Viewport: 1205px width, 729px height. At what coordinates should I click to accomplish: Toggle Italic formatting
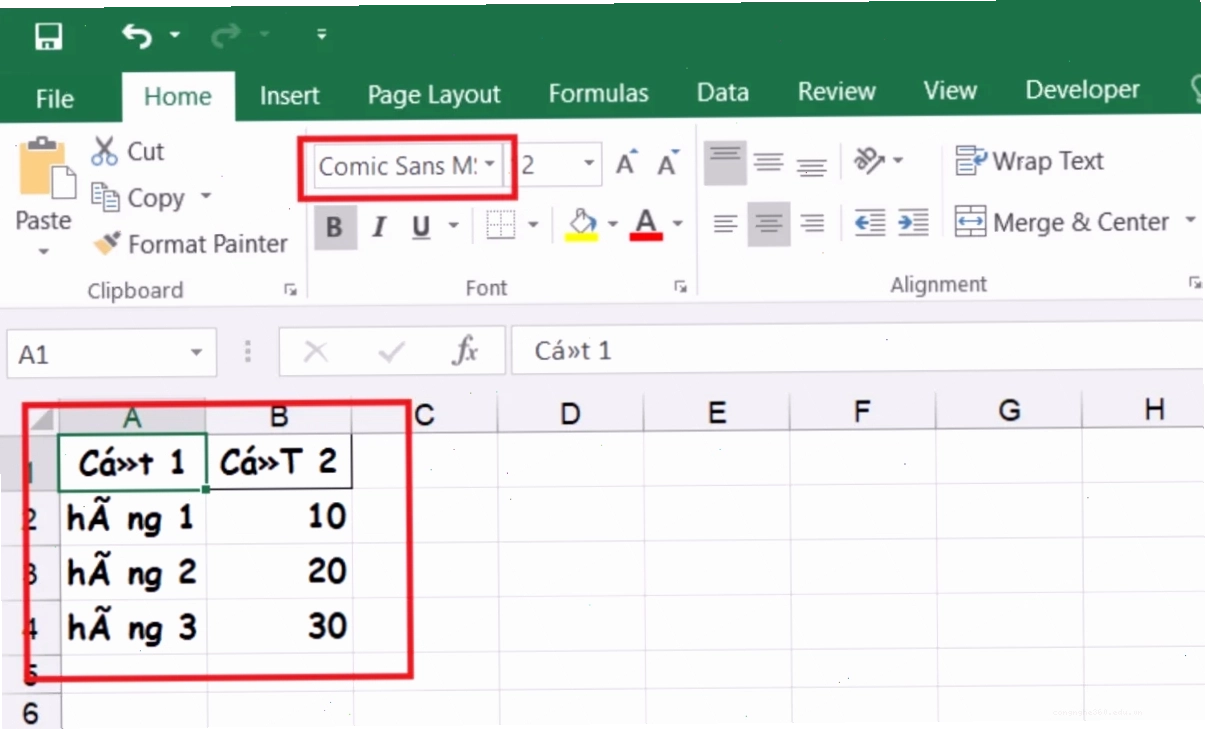[379, 228]
